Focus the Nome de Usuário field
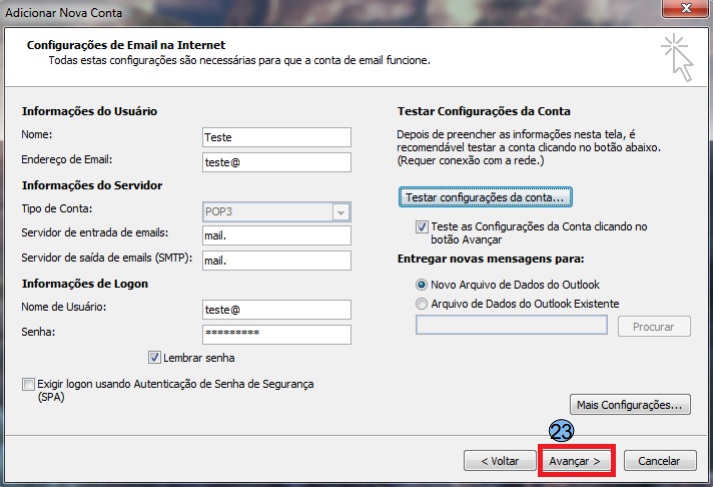Screen dimensions: 713x487 coord(276,309)
